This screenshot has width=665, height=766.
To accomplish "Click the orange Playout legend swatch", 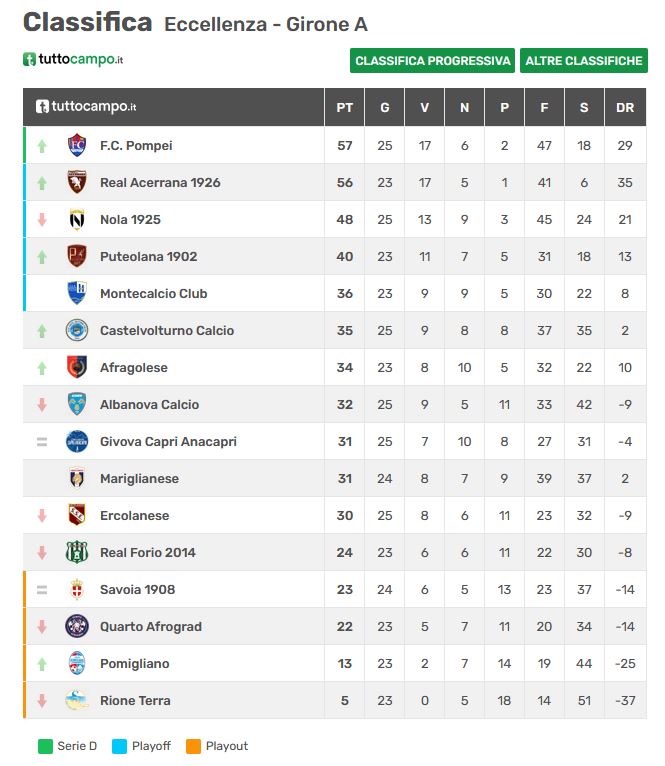I will (193, 746).
